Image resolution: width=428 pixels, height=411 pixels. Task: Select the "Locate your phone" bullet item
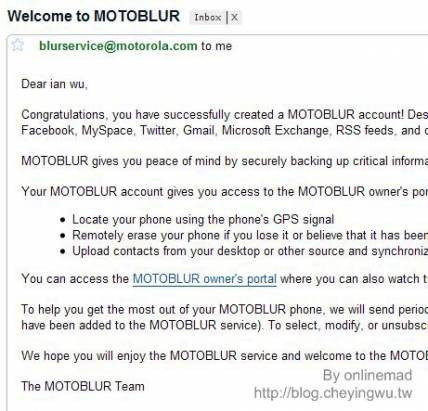(x=203, y=220)
